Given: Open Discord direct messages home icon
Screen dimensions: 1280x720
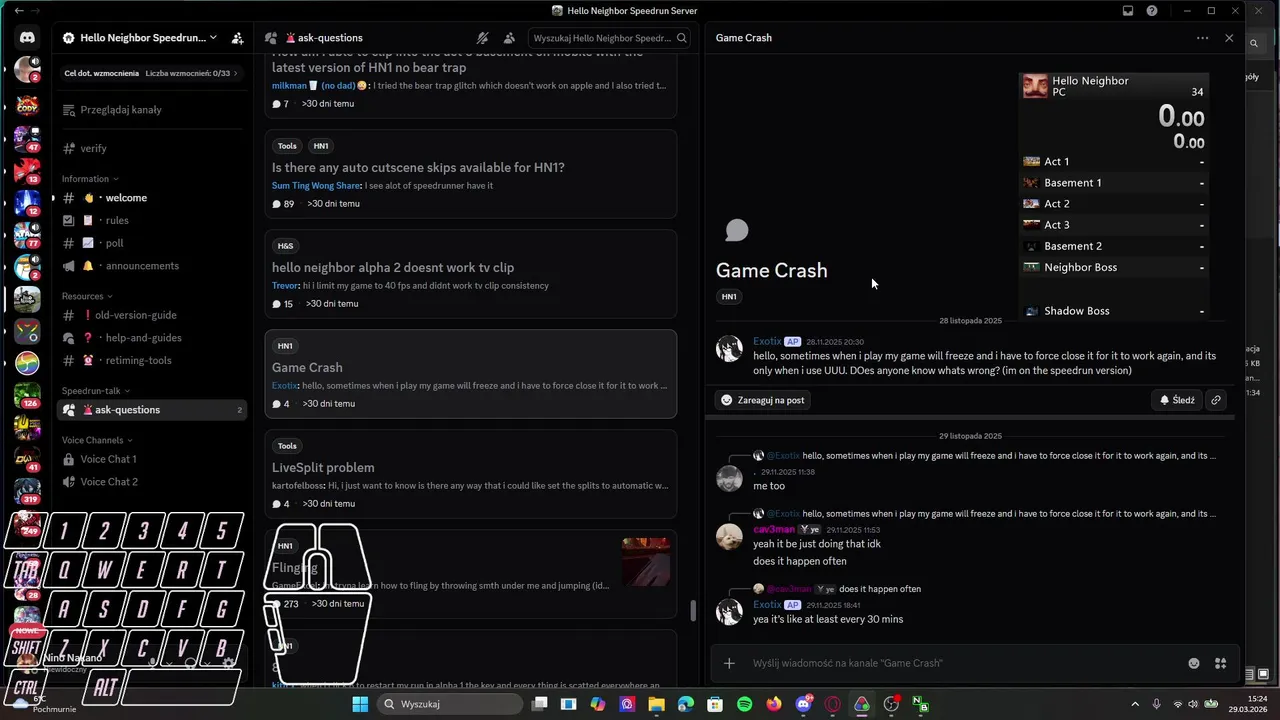Looking at the screenshot, I should pos(27,38).
